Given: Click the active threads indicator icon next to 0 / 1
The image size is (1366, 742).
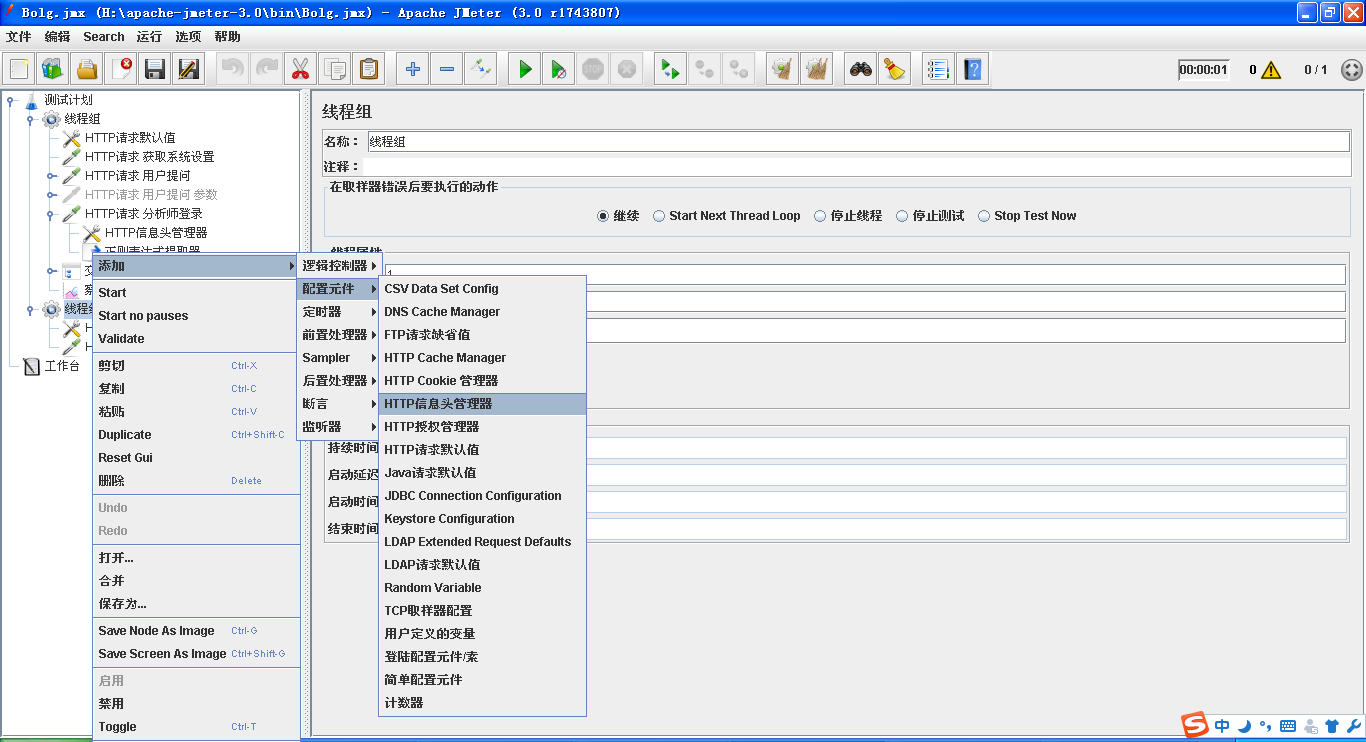Looking at the screenshot, I should [1351, 70].
